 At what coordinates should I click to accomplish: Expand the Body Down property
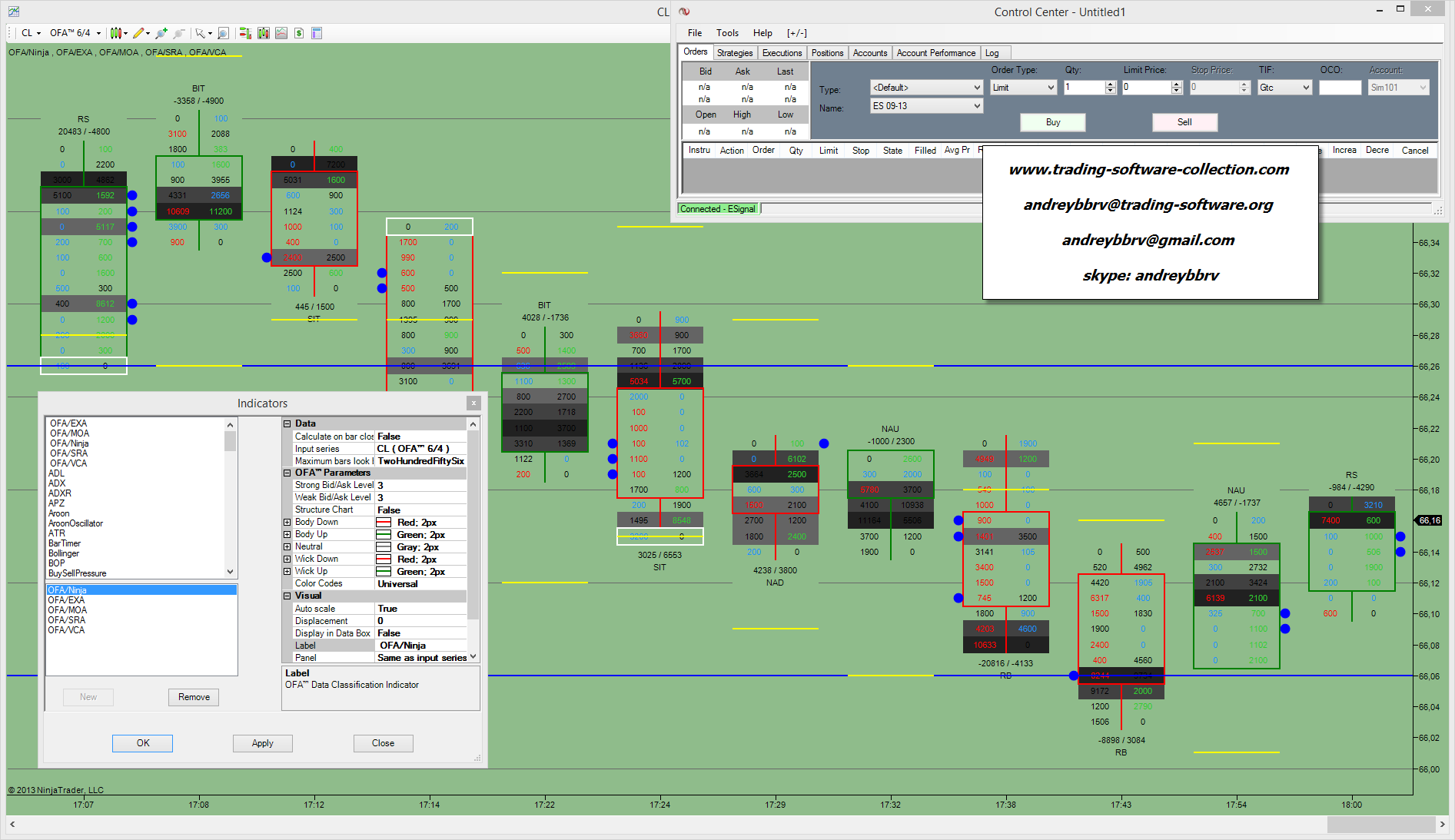(287, 523)
